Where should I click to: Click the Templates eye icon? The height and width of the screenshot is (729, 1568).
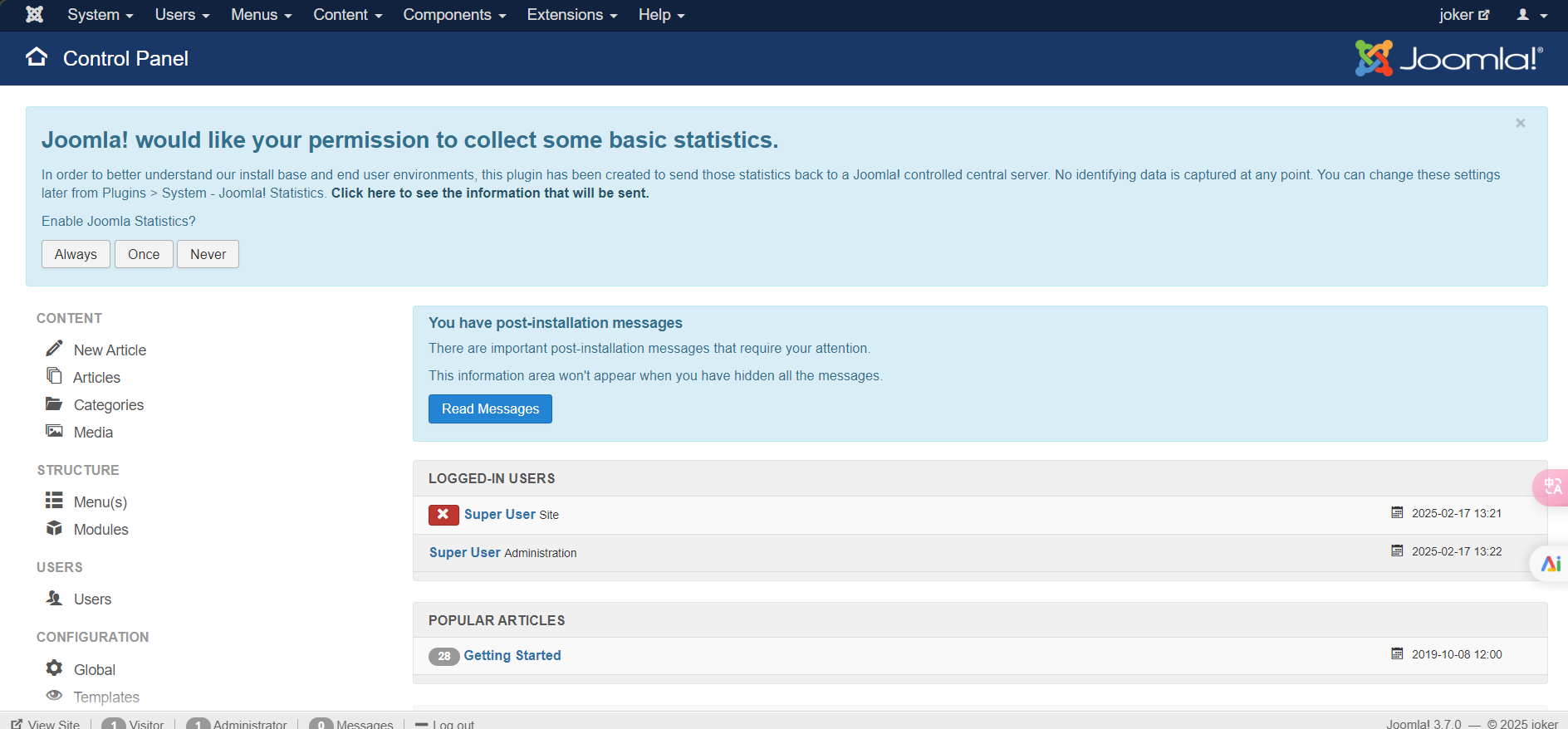[x=54, y=695]
